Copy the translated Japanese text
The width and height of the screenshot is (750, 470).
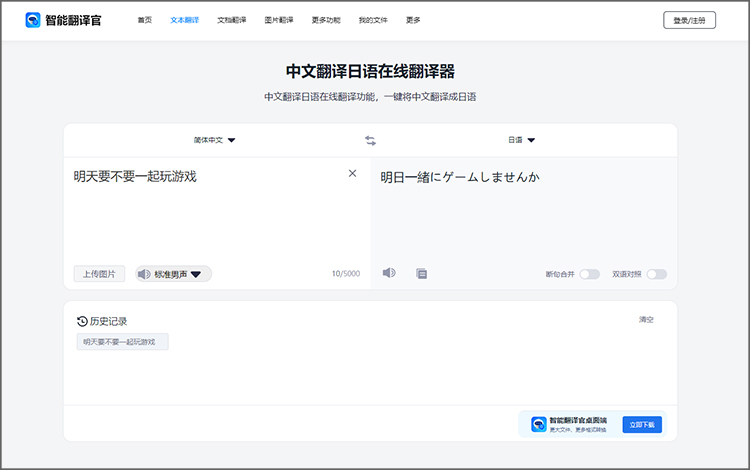(422, 273)
